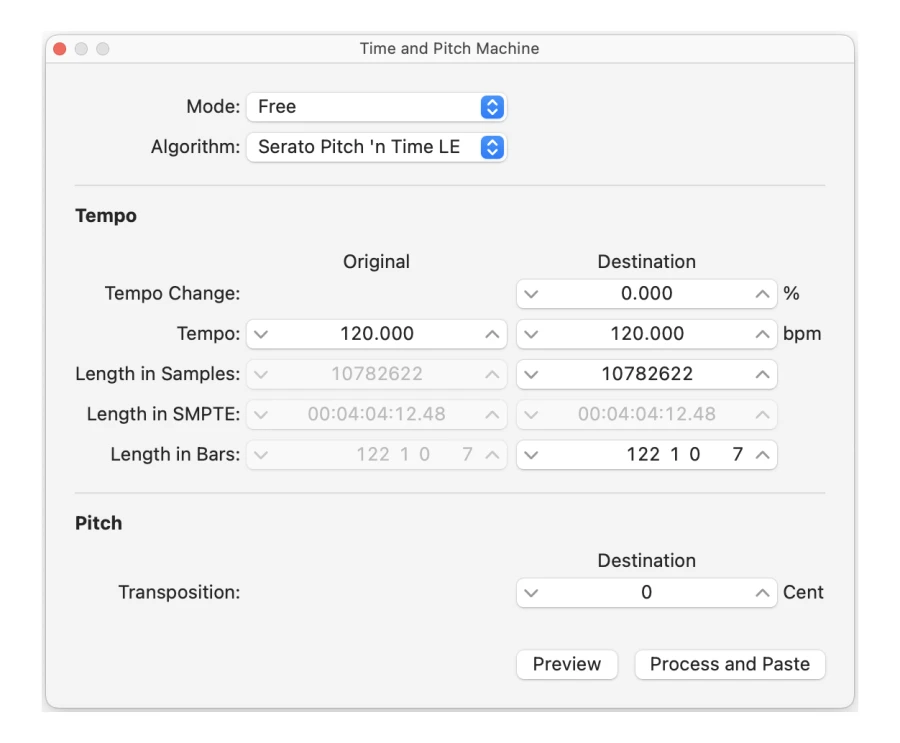The height and width of the screenshot is (743, 900).
Task: Click destination Length in SMPTE field
Action: (647, 415)
